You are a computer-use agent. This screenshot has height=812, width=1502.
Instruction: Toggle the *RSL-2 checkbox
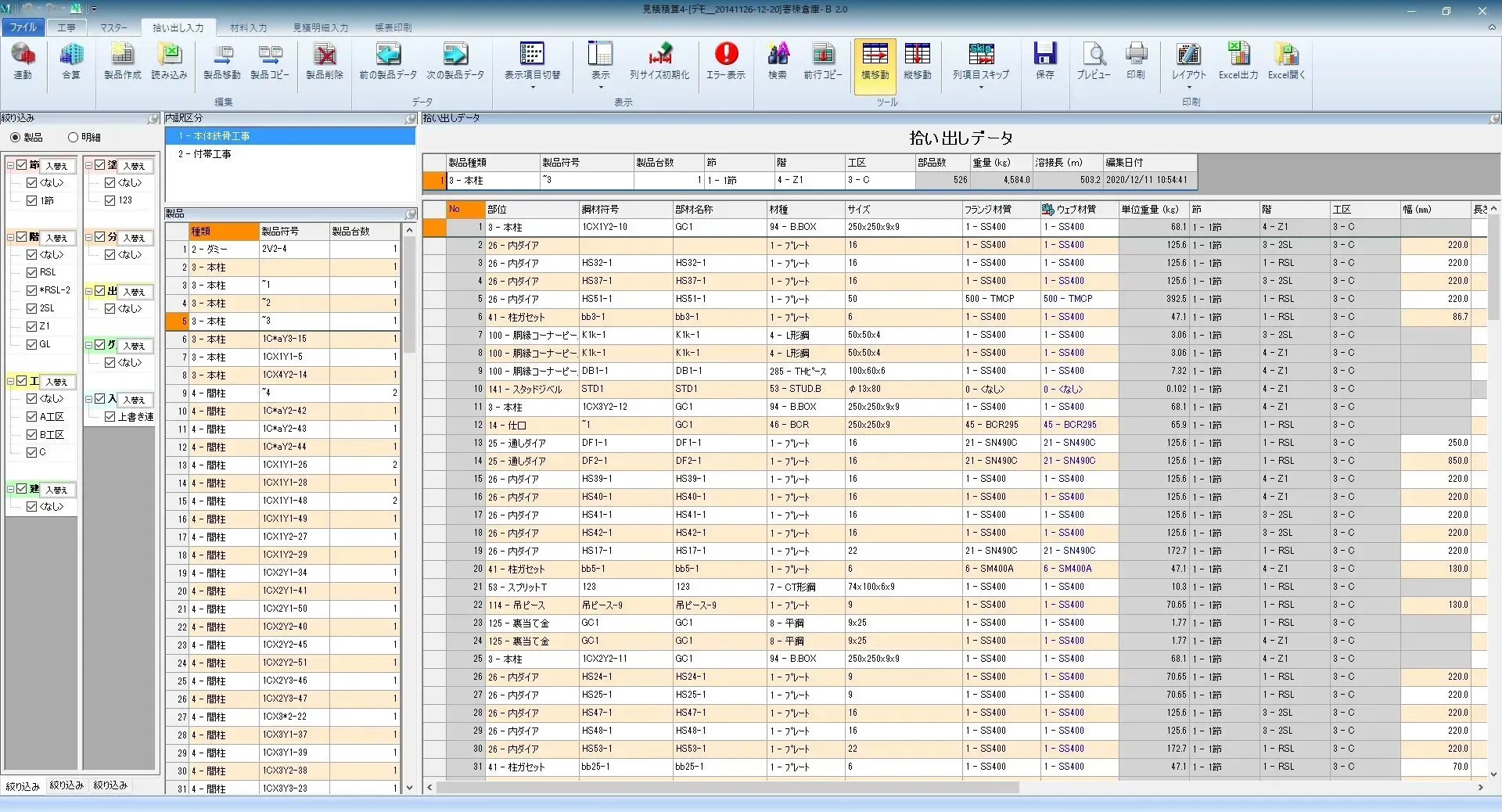coord(32,290)
